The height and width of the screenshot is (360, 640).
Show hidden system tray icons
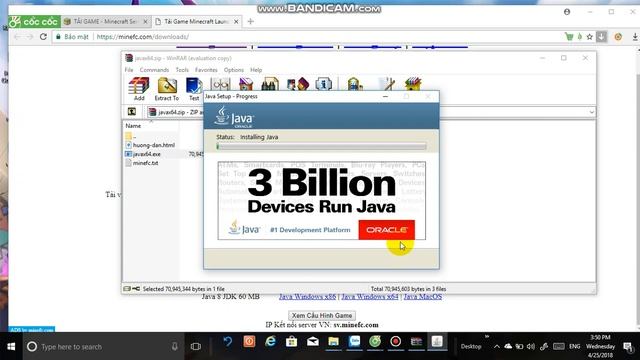click(497, 347)
